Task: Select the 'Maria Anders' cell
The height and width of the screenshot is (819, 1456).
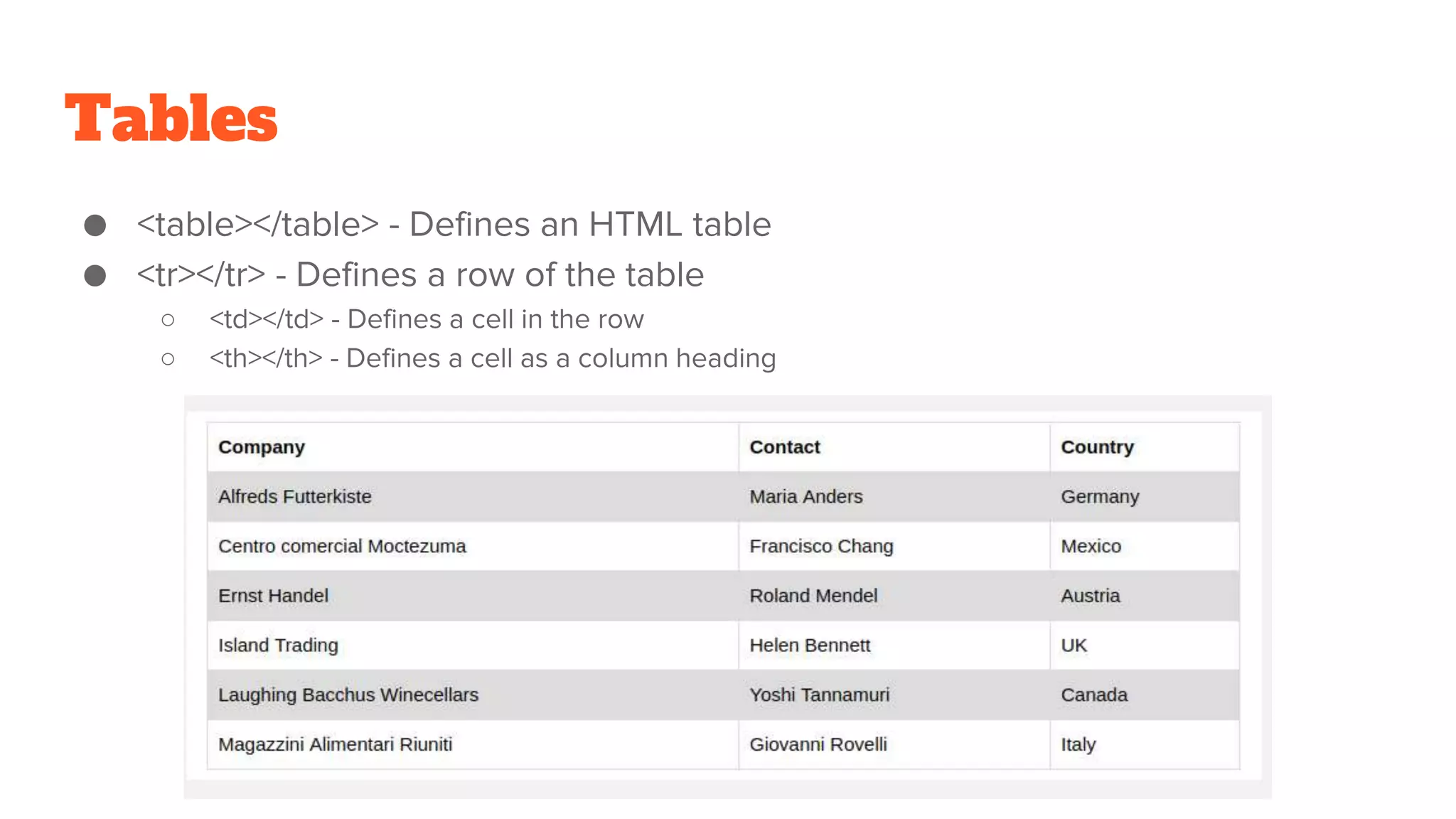Action: pos(894,496)
